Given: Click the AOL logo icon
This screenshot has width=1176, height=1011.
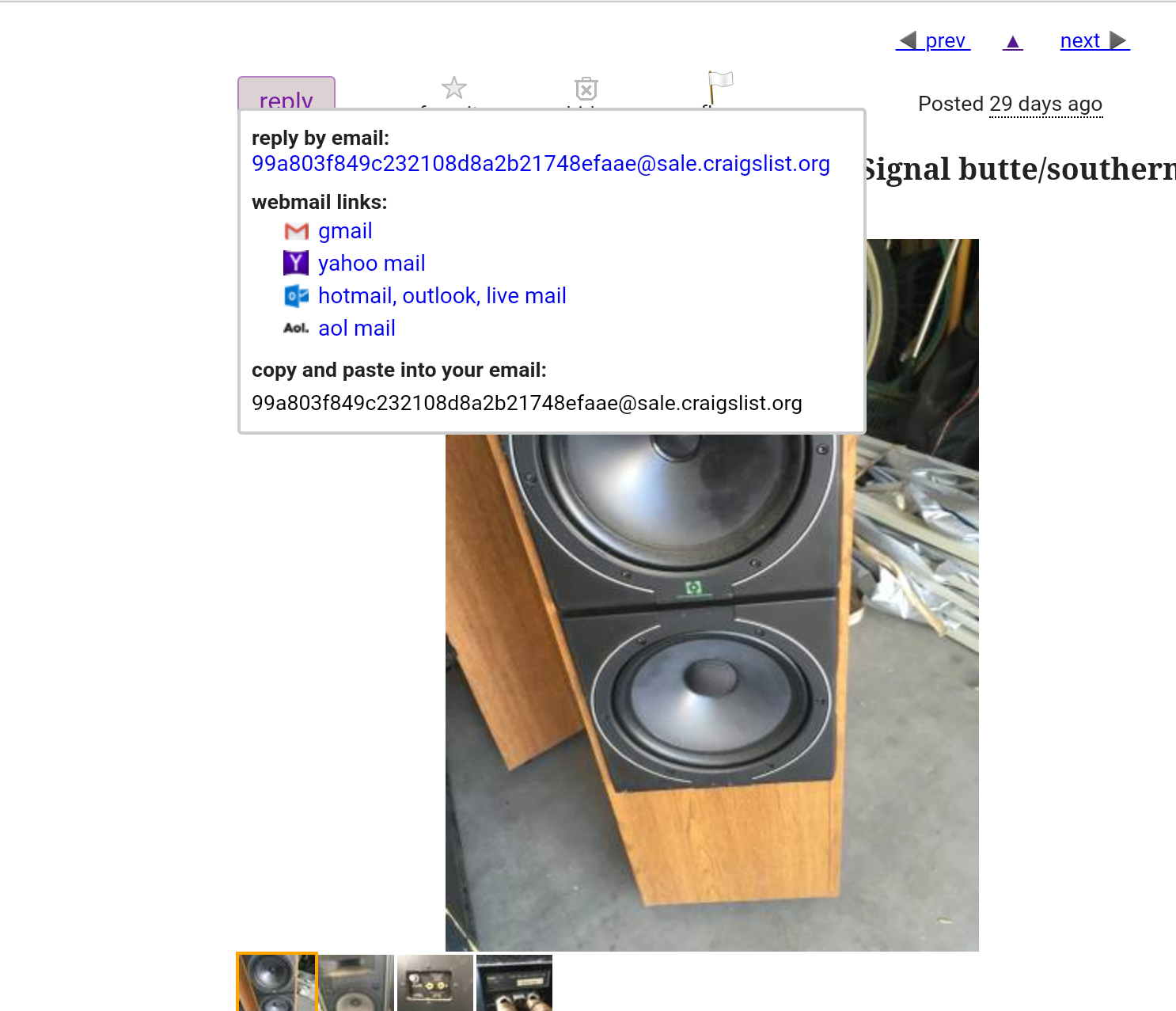Looking at the screenshot, I should point(296,328).
